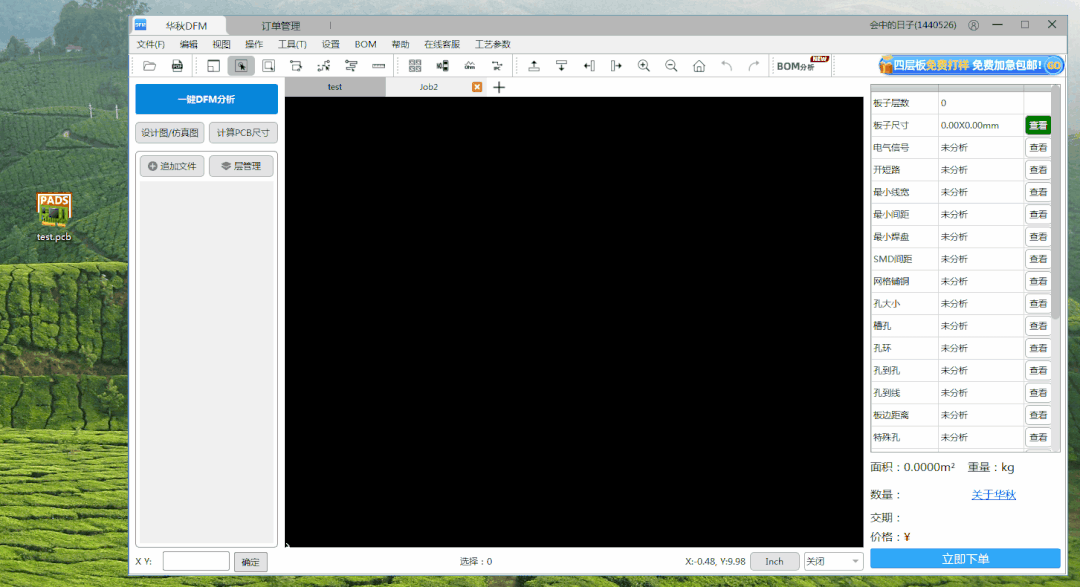Click the user account profile icon

[973, 25]
